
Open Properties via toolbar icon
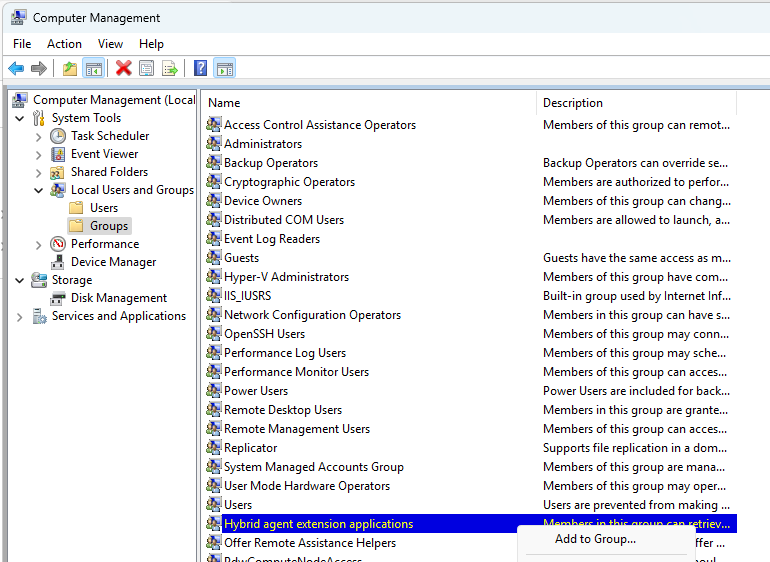pyautogui.click(x=147, y=68)
